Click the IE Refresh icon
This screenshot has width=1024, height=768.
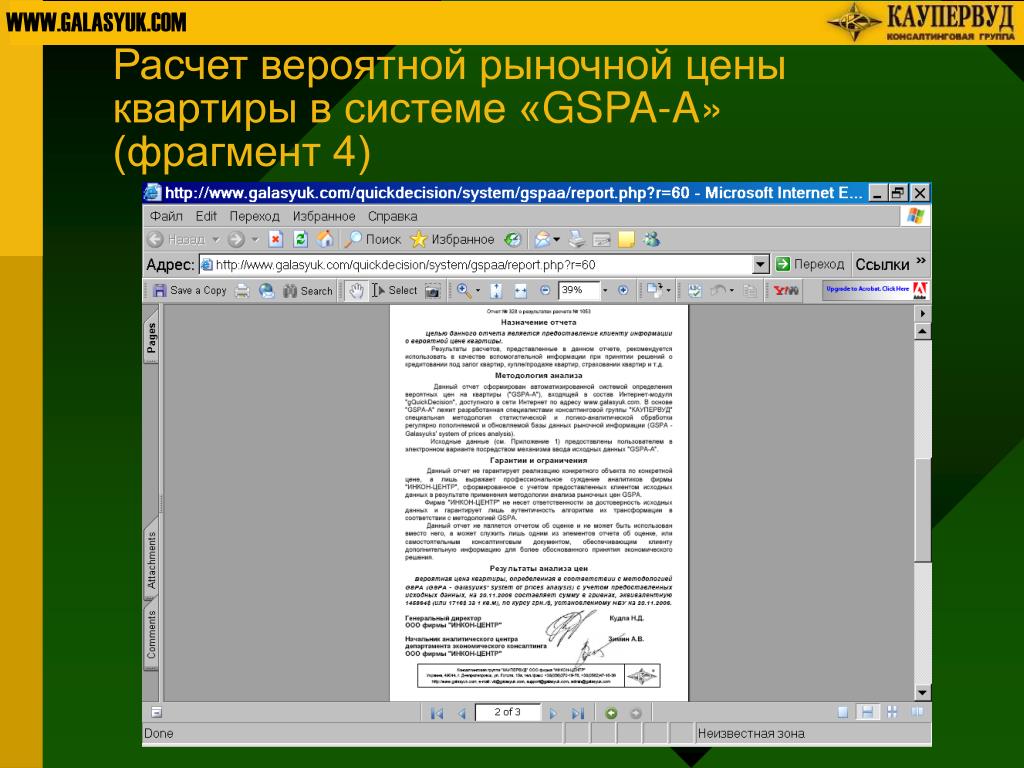tap(300, 240)
